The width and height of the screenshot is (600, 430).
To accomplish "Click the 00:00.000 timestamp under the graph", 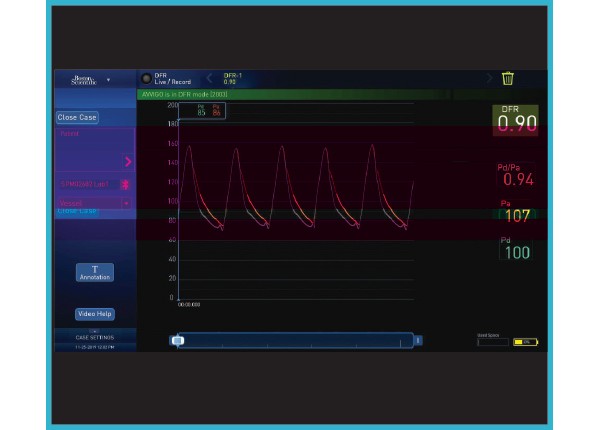I will click(189, 305).
